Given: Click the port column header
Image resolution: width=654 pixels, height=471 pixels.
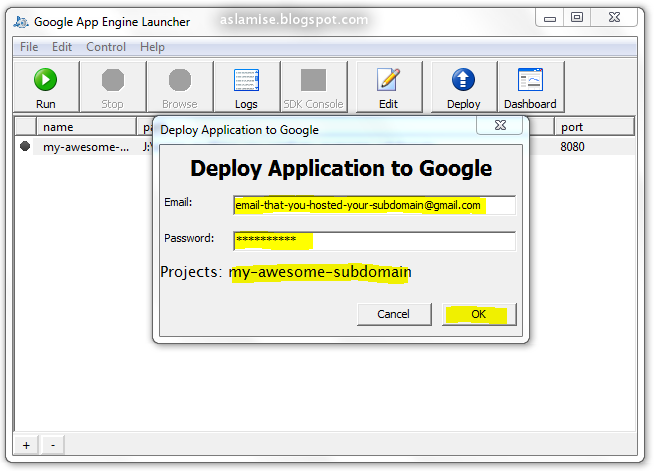Looking at the screenshot, I should pyautogui.click(x=594, y=126).
